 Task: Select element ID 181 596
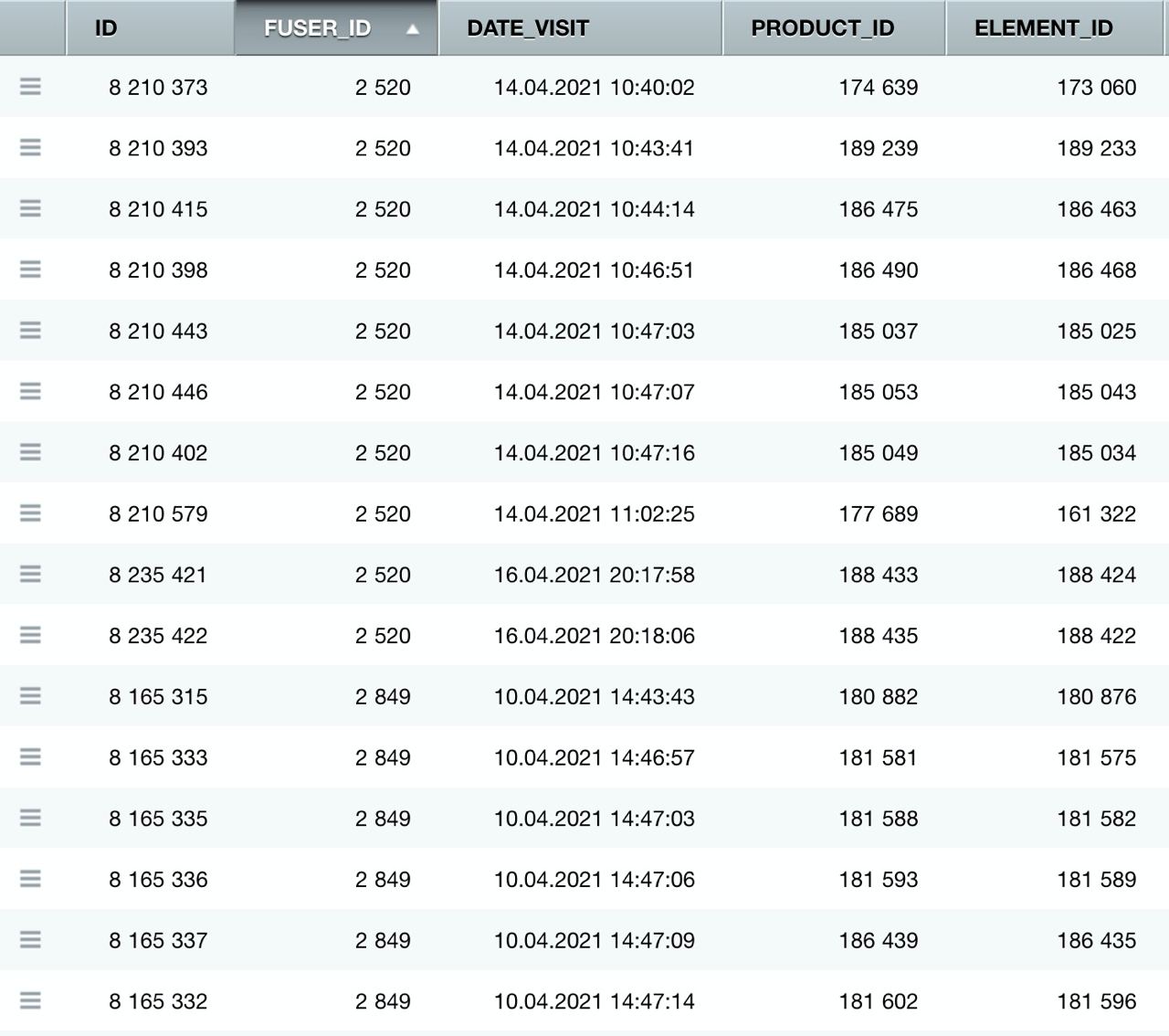pos(1097,1001)
